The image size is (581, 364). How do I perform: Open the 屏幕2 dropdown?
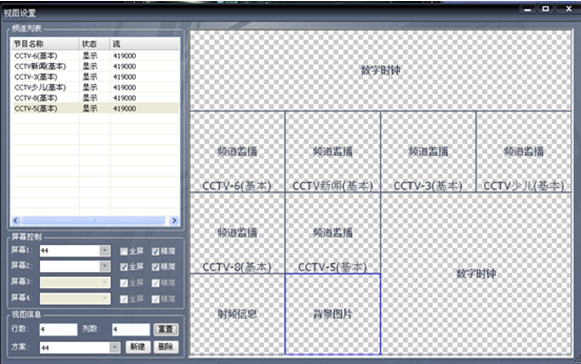point(105,266)
